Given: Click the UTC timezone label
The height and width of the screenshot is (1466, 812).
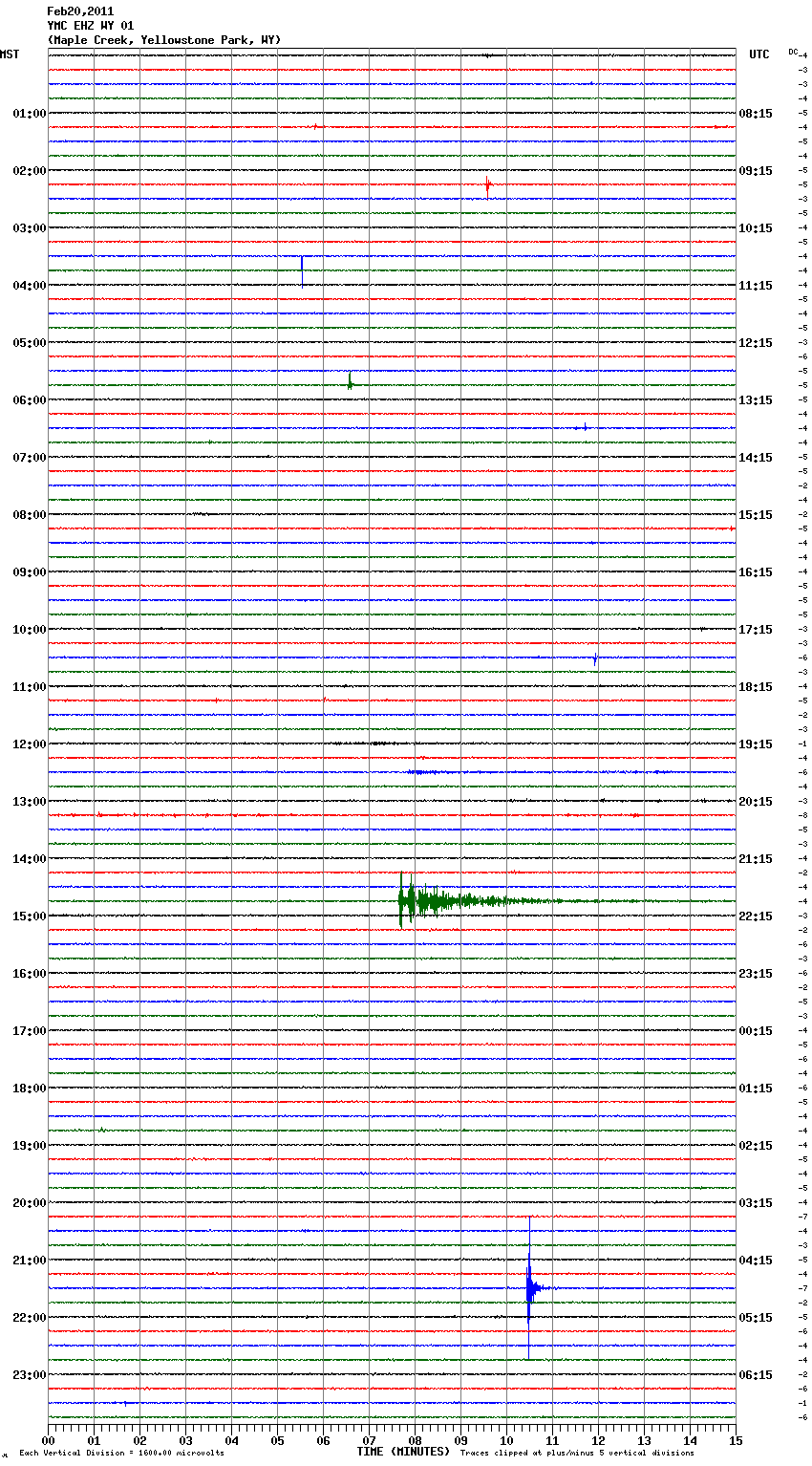Looking at the screenshot, I should [759, 54].
